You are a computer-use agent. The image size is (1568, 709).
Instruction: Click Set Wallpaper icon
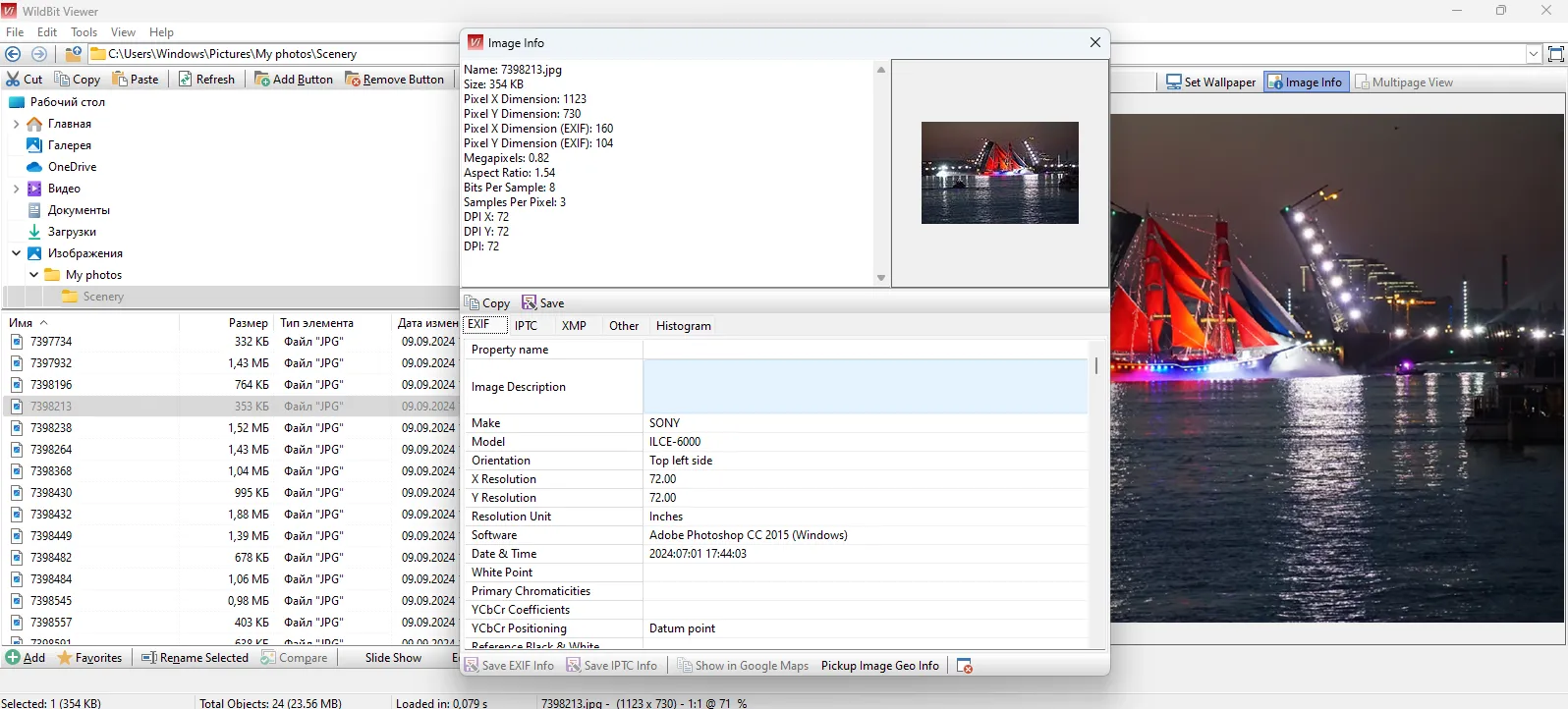coord(1173,82)
